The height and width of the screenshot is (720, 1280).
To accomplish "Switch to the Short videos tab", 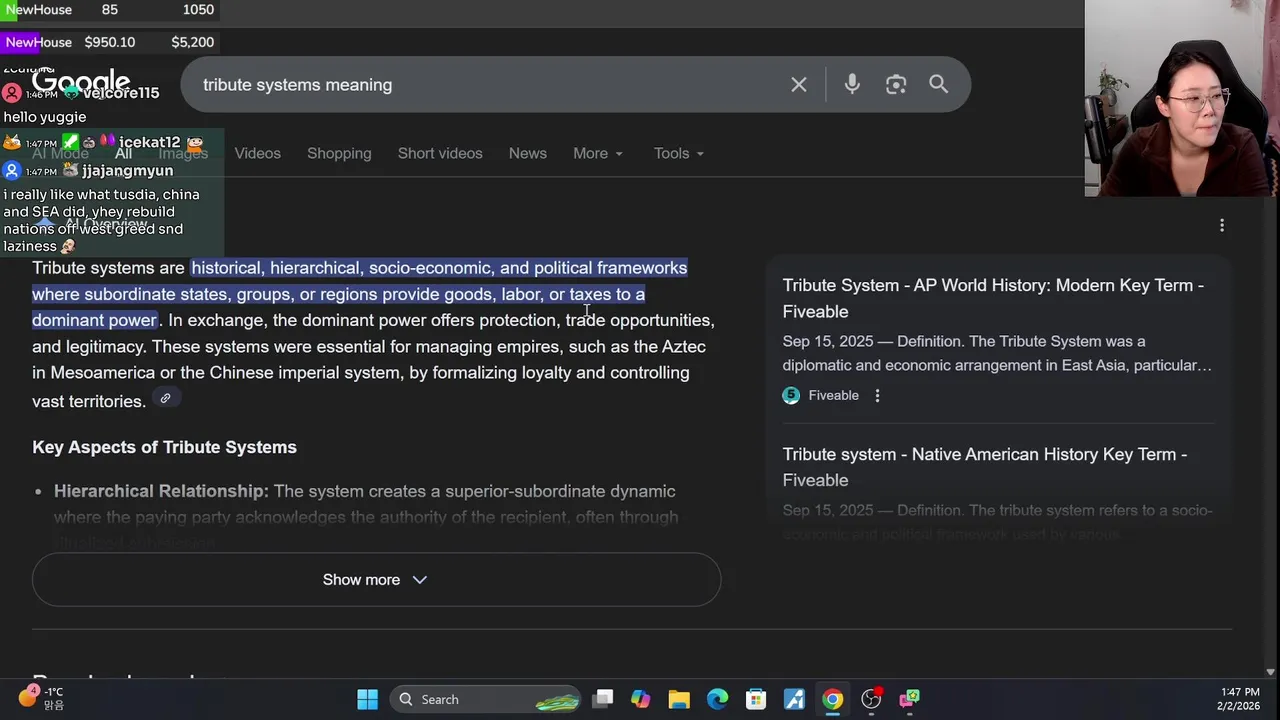I will 440,153.
